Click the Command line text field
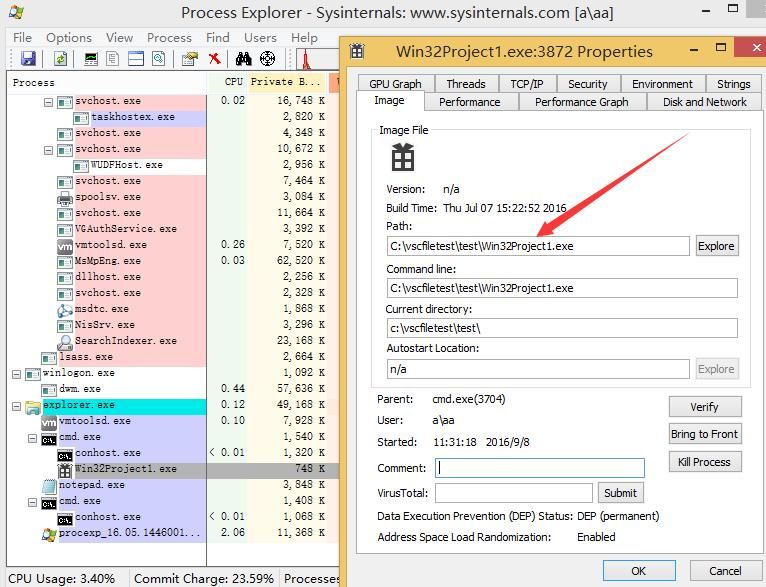This screenshot has height=587, width=766. (x=562, y=288)
